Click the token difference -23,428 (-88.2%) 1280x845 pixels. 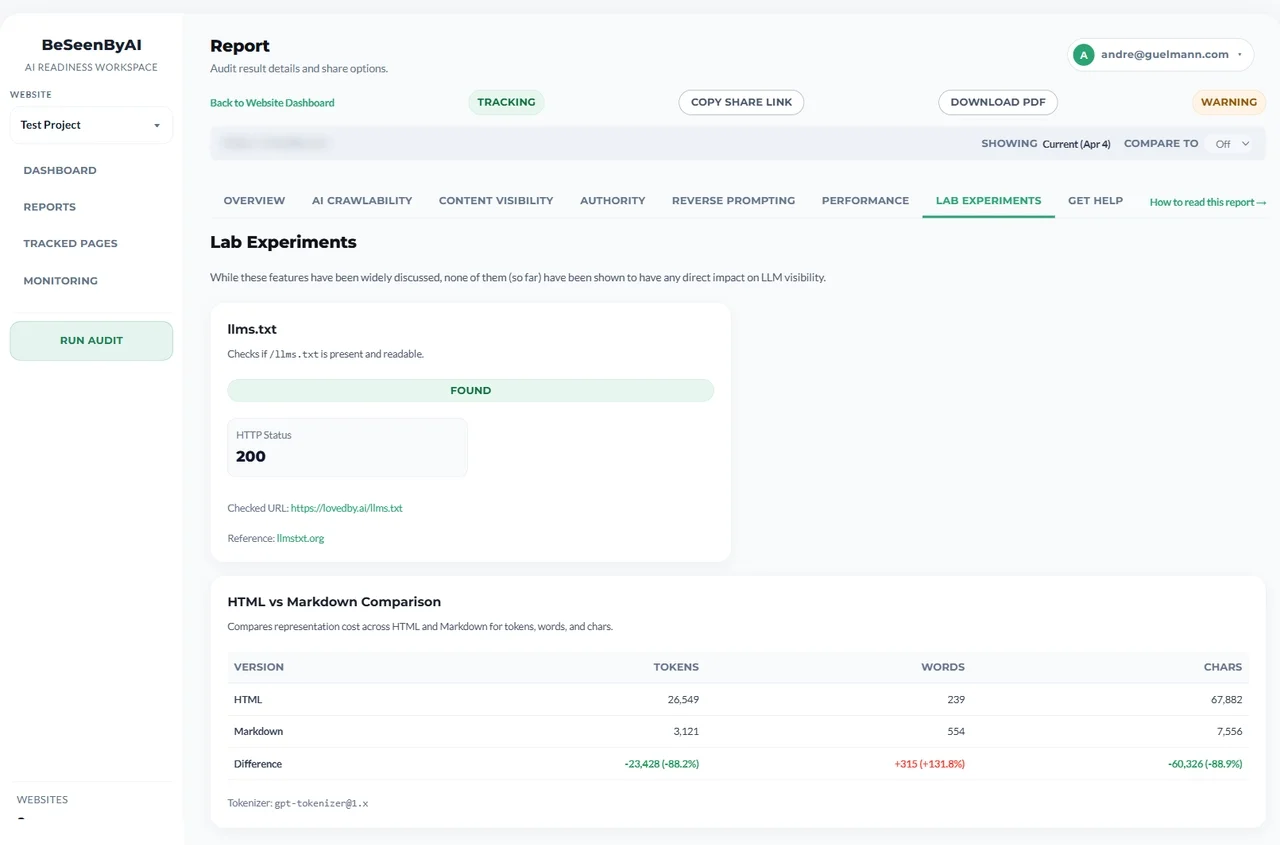point(661,764)
